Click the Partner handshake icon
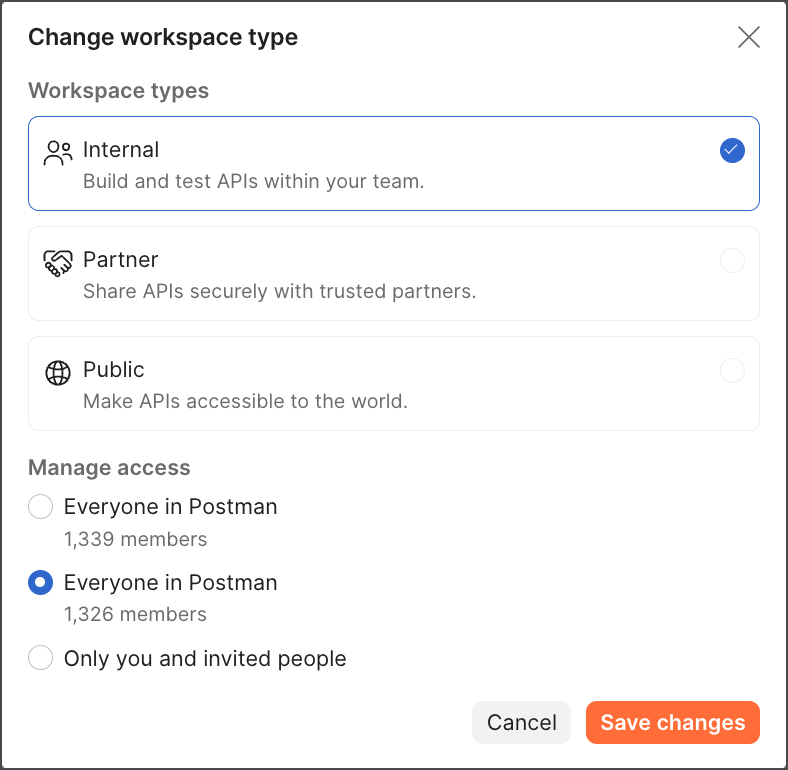Screen dimensions: 788x770 pyautogui.click(x=59, y=262)
